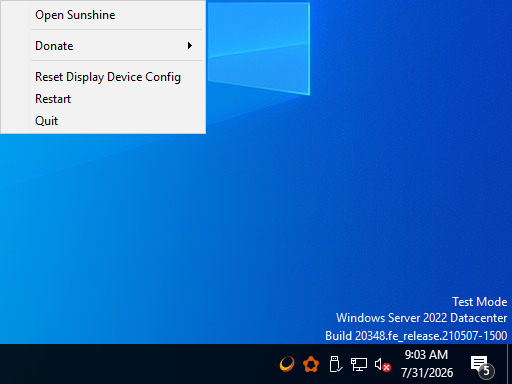Open the Safely Remove Hardware icon
The height and width of the screenshot is (384, 512).
(335, 364)
